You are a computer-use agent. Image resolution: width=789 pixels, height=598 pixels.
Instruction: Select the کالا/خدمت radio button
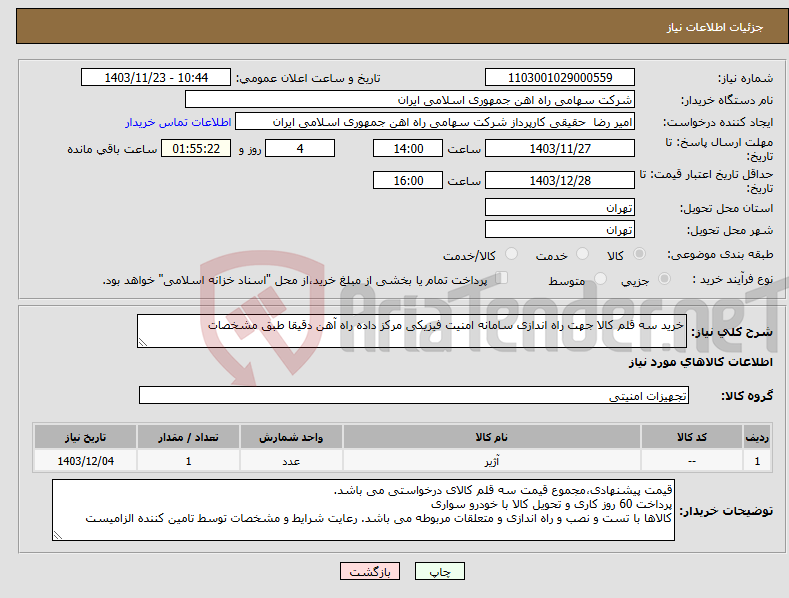tap(511, 254)
